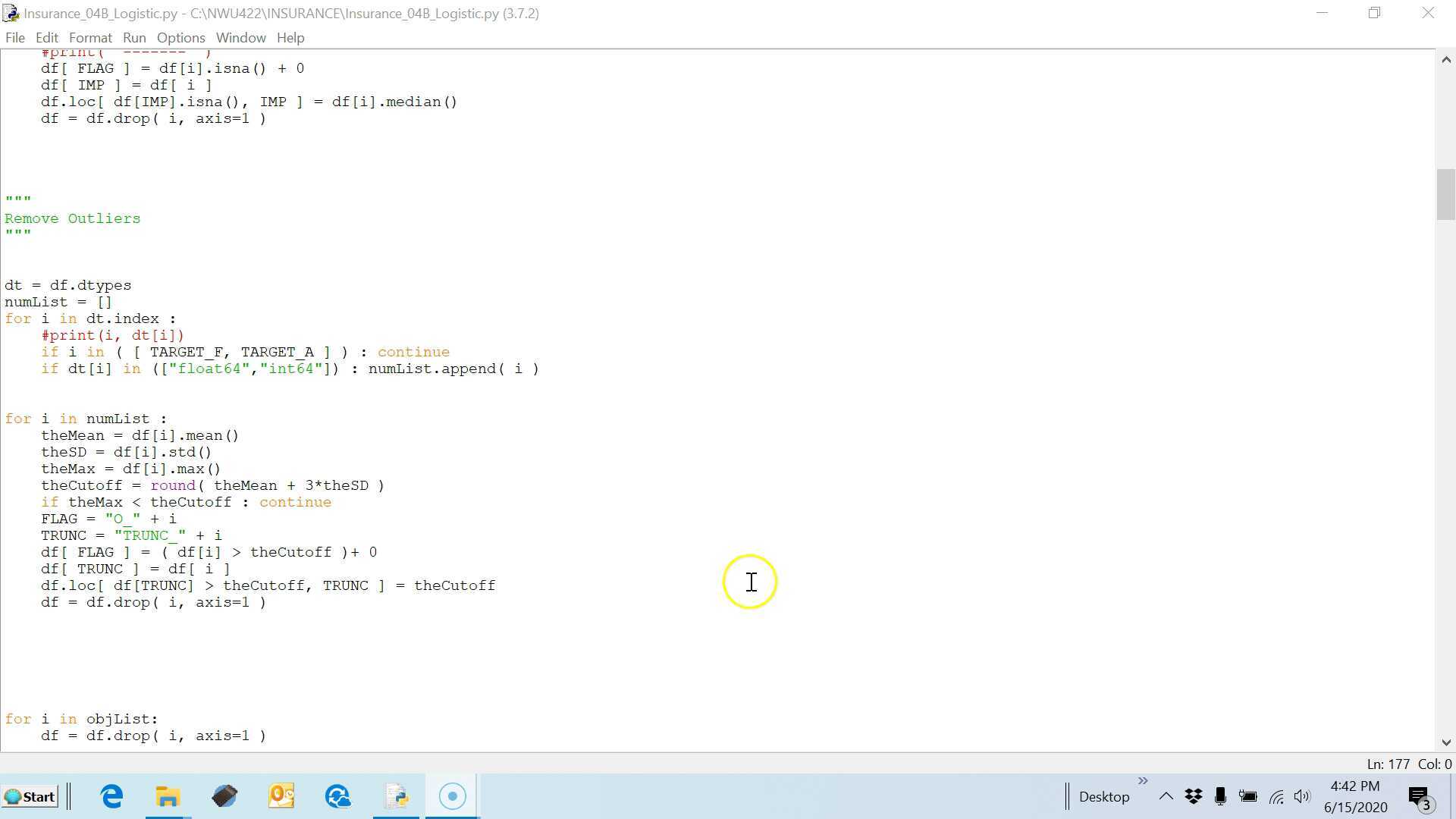Click the Start button
The height and width of the screenshot is (819, 1456).
[30, 796]
